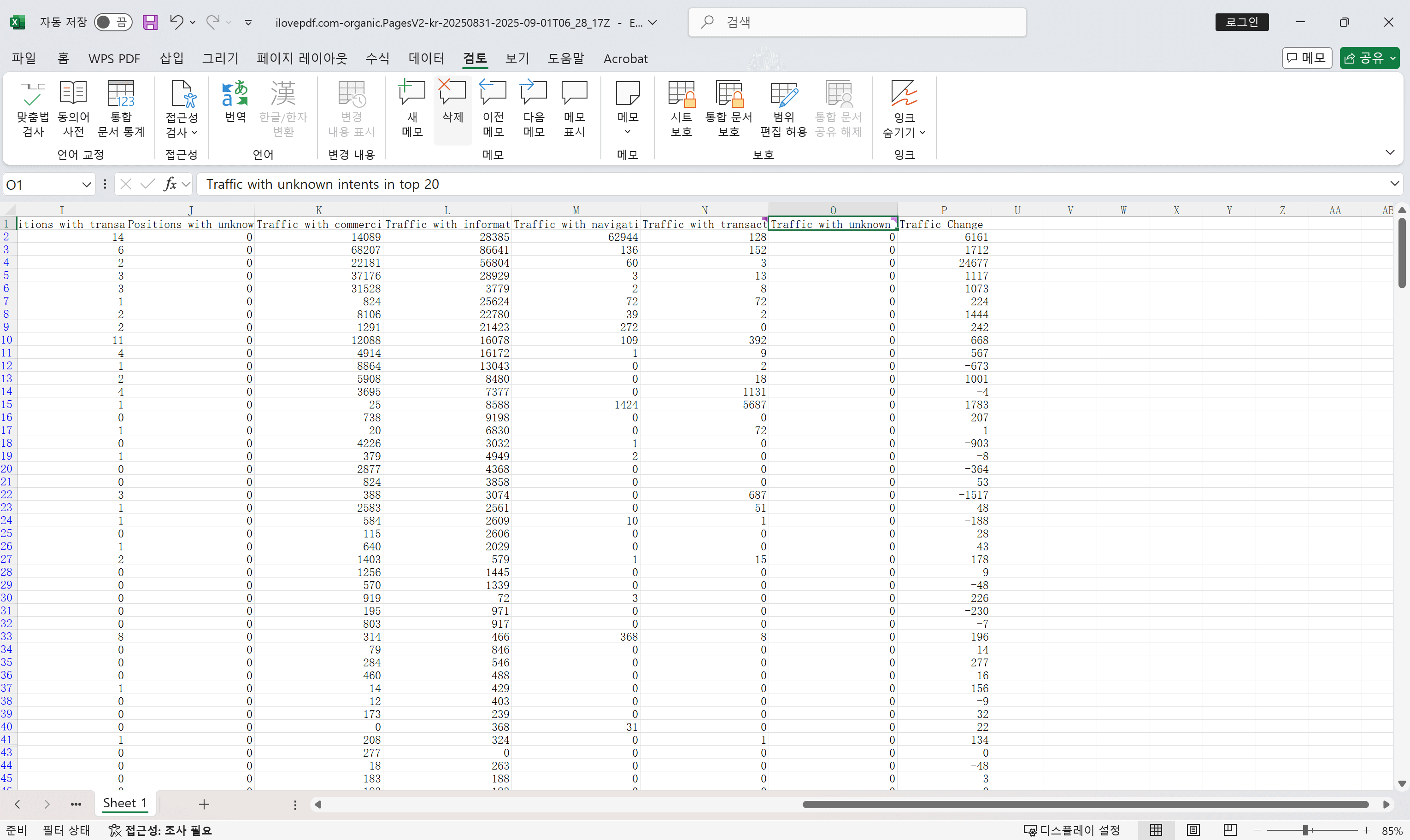Open the Quick Access Toolbar customize dropdown
The width and height of the screenshot is (1410, 840).
click(248, 23)
